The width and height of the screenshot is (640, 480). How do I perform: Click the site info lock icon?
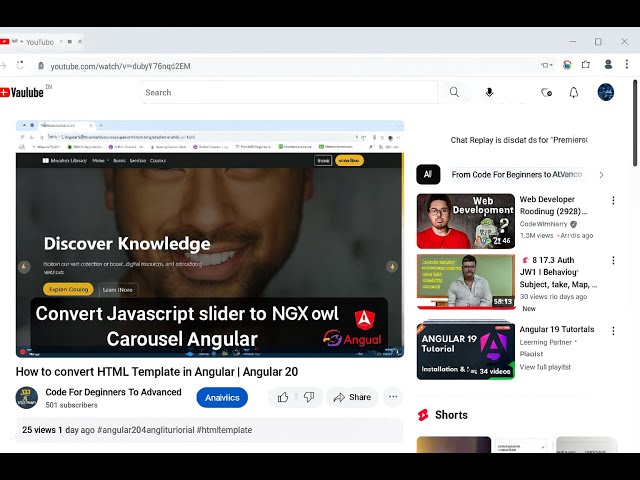click(41, 66)
